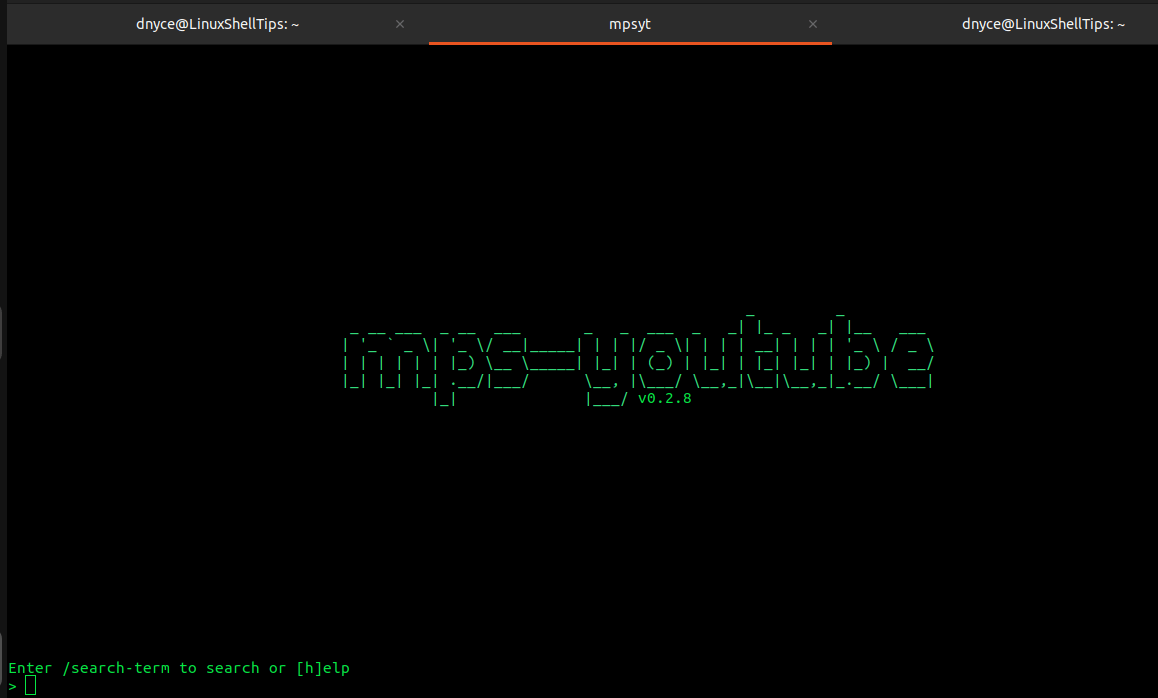Image resolution: width=1158 pixels, height=698 pixels.
Task: Close the mpsyt tab
Action: click(812, 24)
